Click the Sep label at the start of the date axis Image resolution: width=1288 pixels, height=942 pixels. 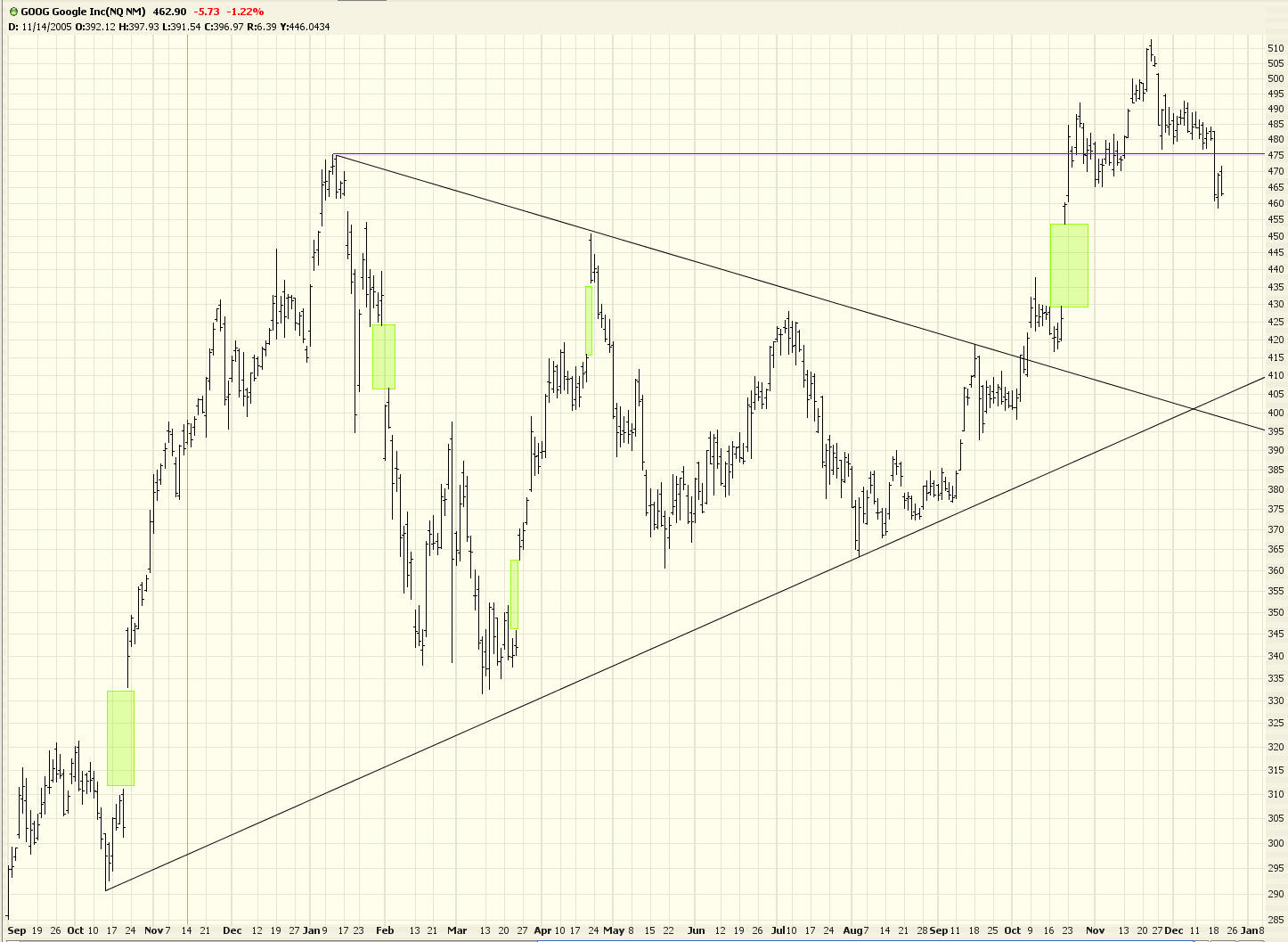click(16, 930)
